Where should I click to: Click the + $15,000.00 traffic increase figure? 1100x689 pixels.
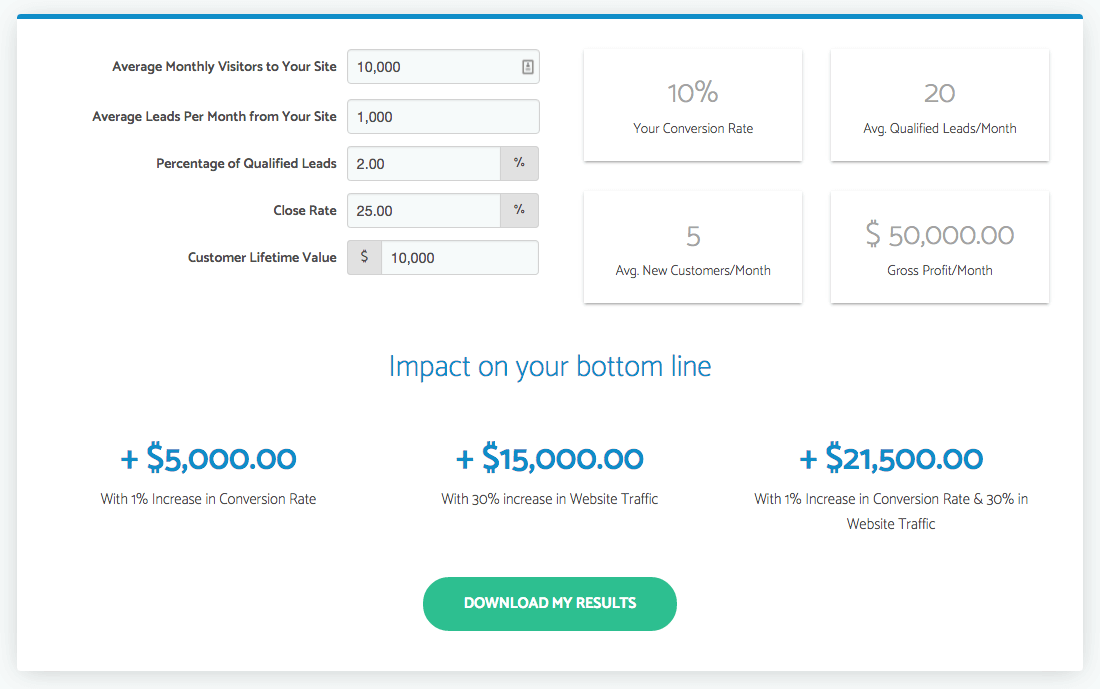pos(550,459)
